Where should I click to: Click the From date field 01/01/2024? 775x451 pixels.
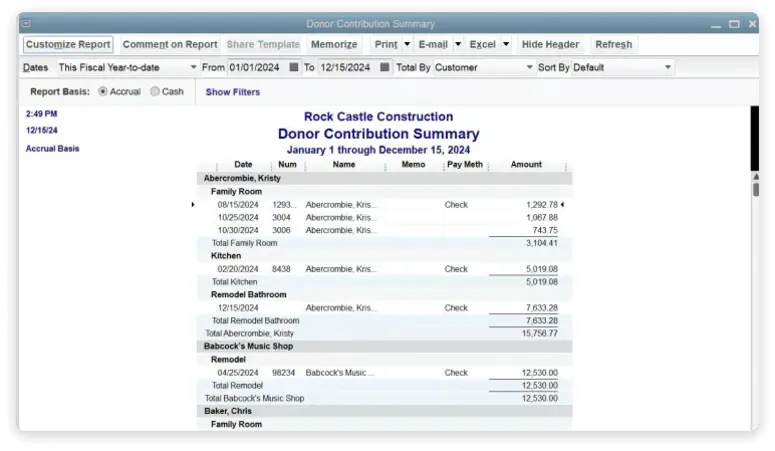pos(257,67)
